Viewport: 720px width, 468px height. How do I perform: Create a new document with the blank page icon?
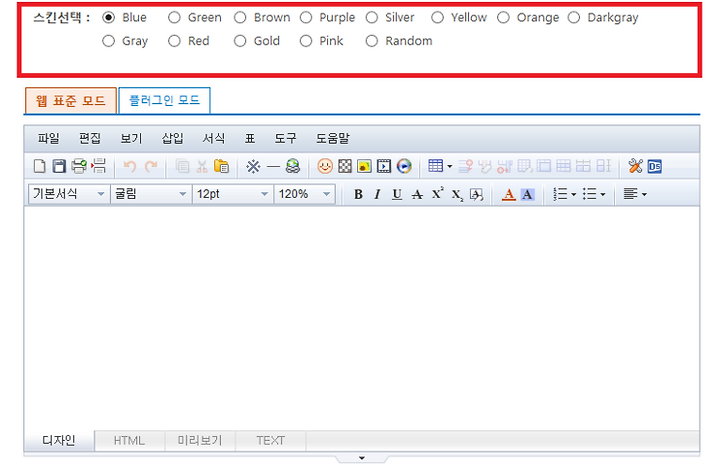(39, 166)
